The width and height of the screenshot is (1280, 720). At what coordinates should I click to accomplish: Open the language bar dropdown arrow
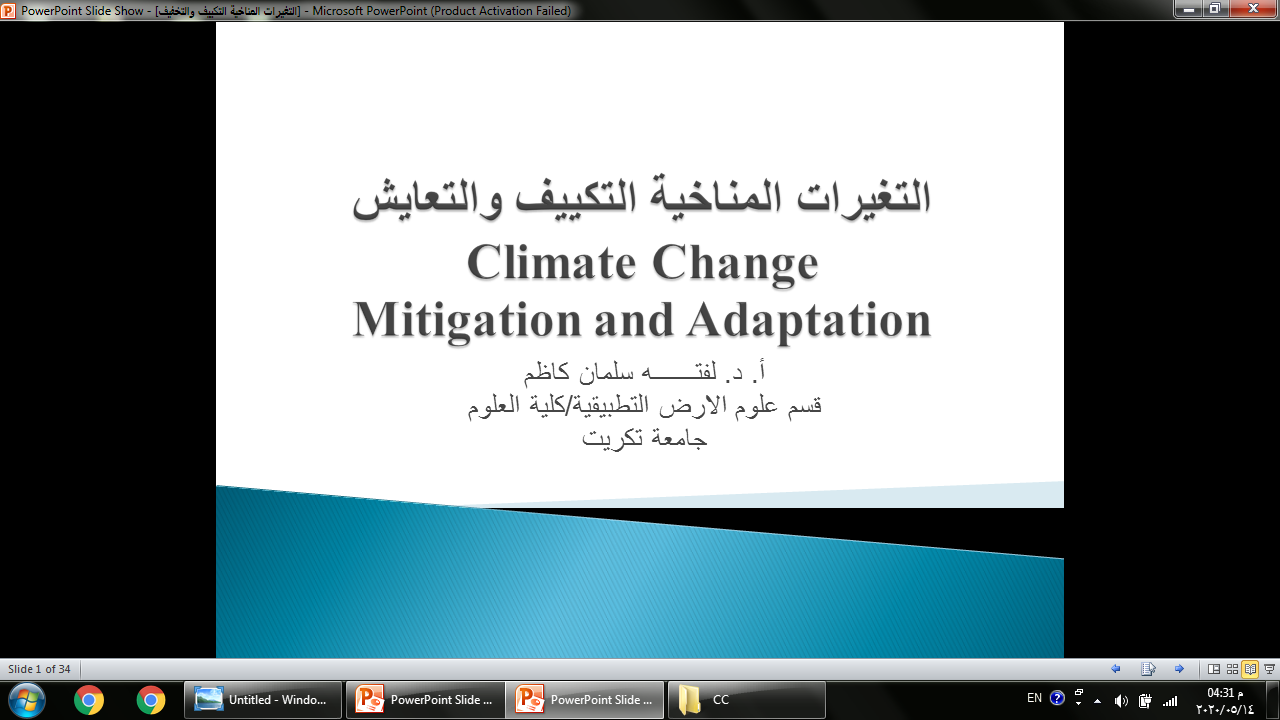[1078, 703]
